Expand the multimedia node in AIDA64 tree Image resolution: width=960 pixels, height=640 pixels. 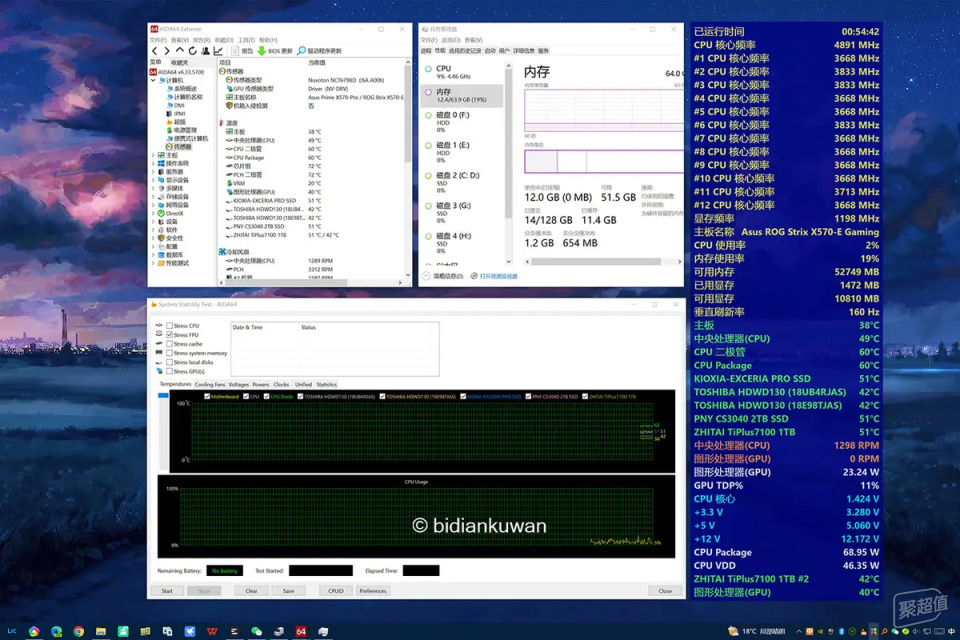[154, 189]
